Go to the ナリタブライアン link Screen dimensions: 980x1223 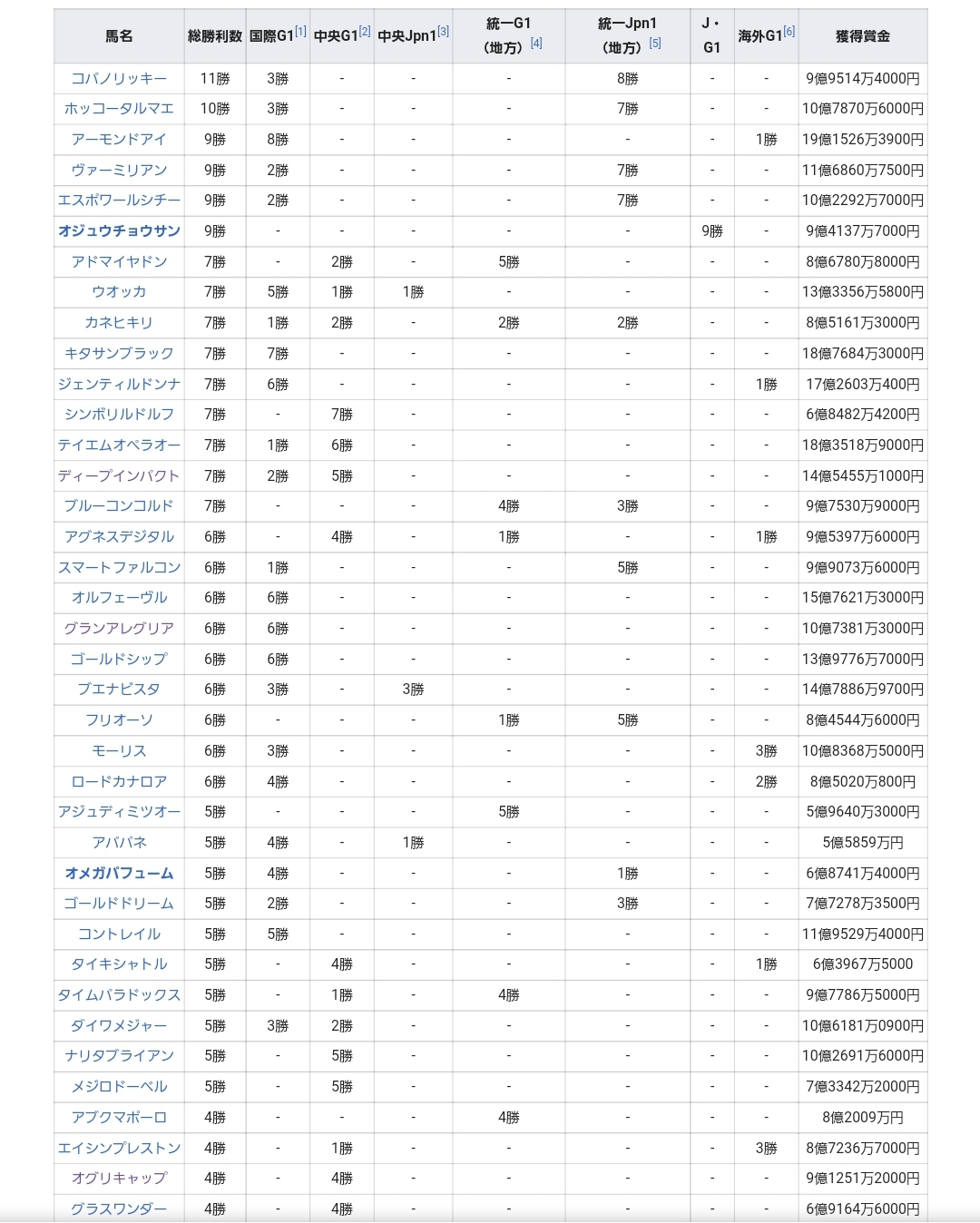click(119, 1056)
